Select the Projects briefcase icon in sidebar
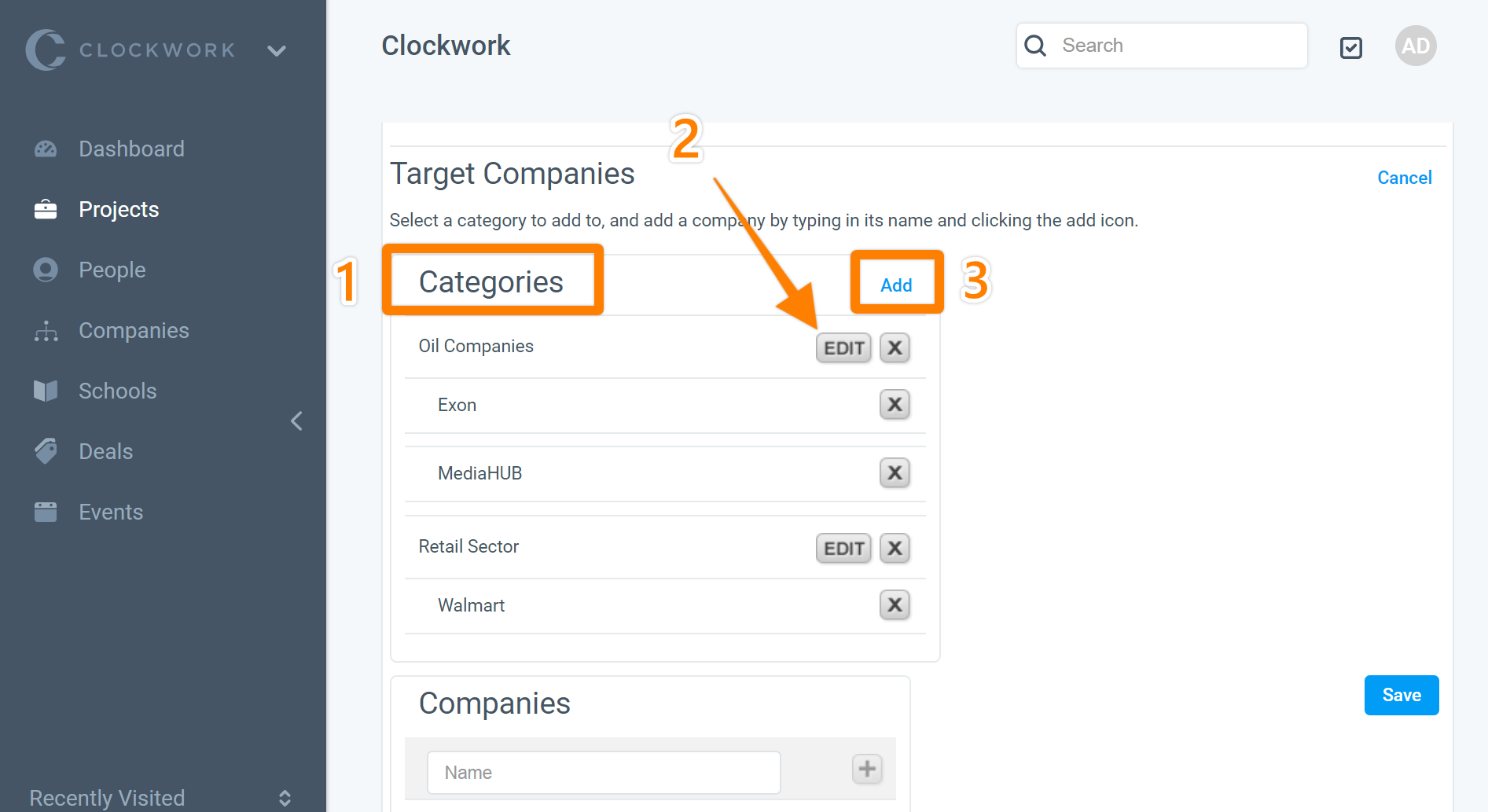The image size is (1488, 812). [46, 209]
